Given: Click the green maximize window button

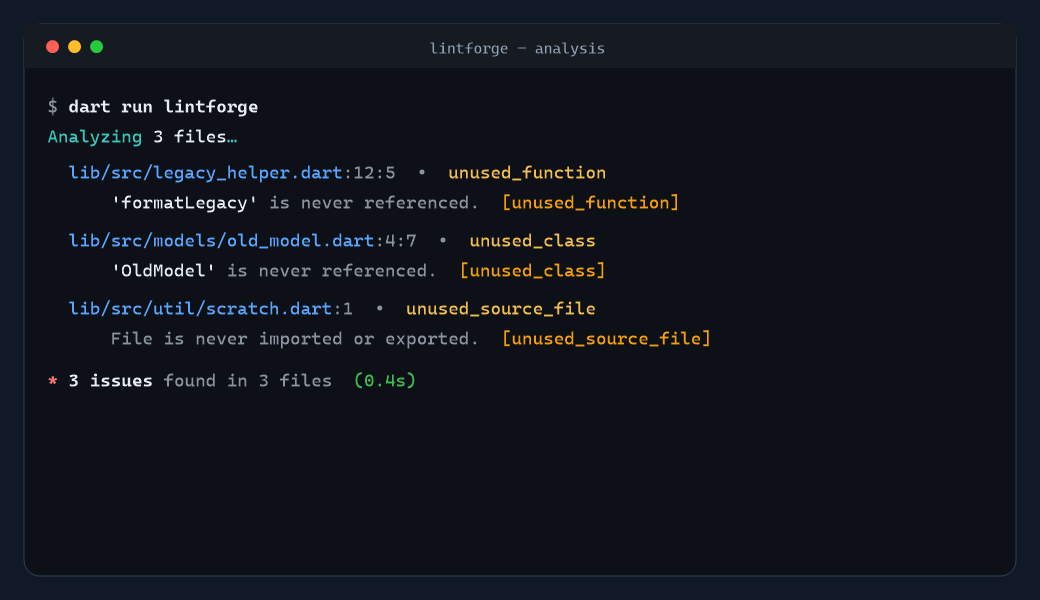Looking at the screenshot, I should 96,46.
